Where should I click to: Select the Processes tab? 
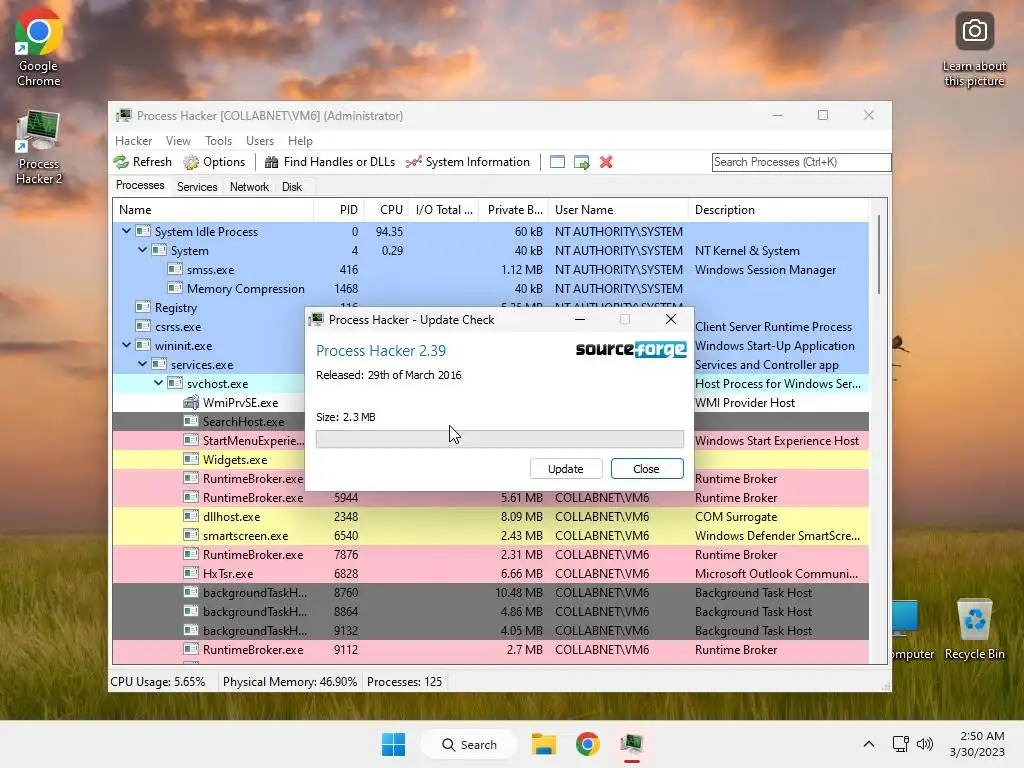(x=140, y=185)
